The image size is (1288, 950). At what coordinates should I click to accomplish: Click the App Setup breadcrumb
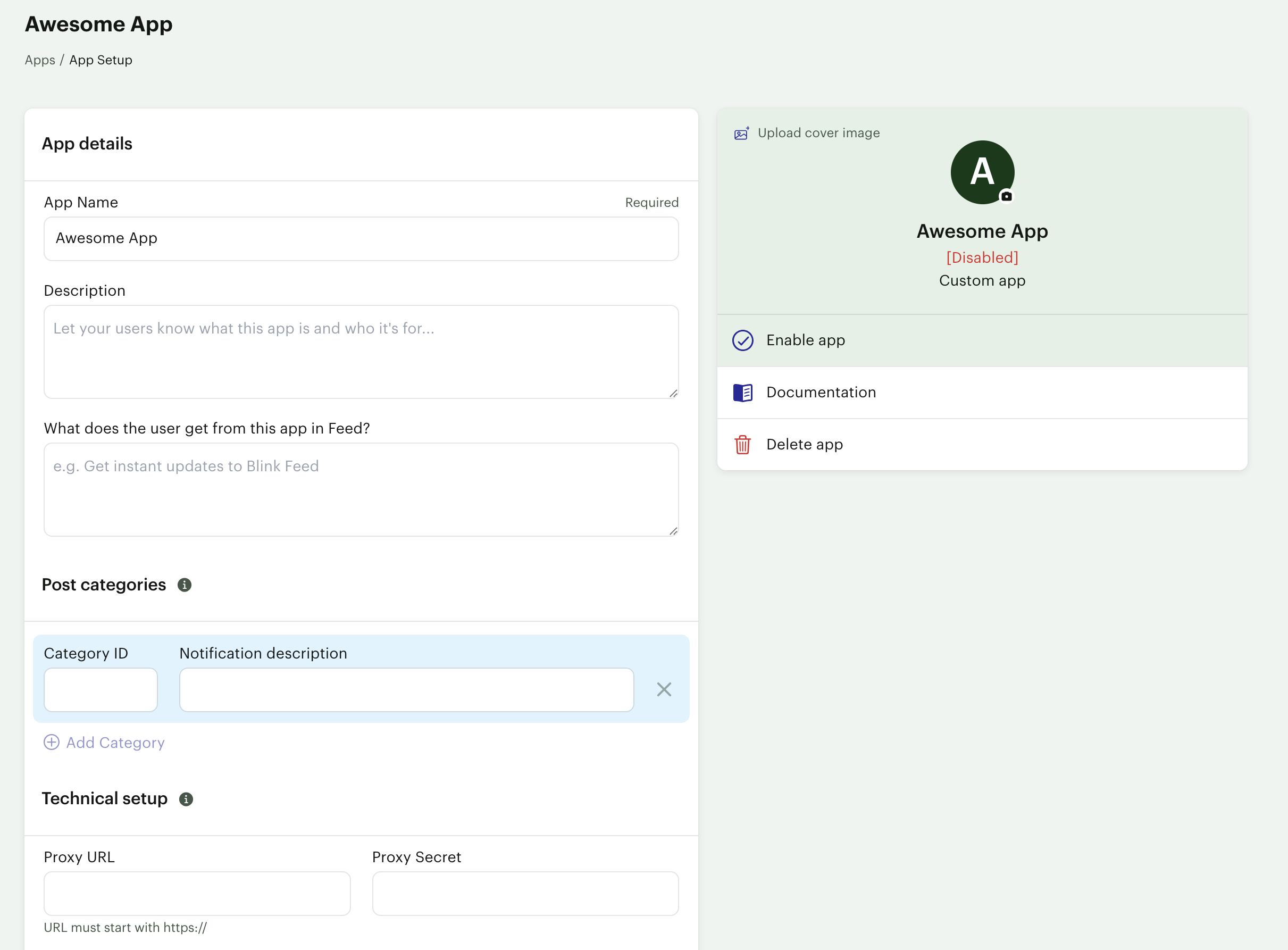[x=101, y=61]
